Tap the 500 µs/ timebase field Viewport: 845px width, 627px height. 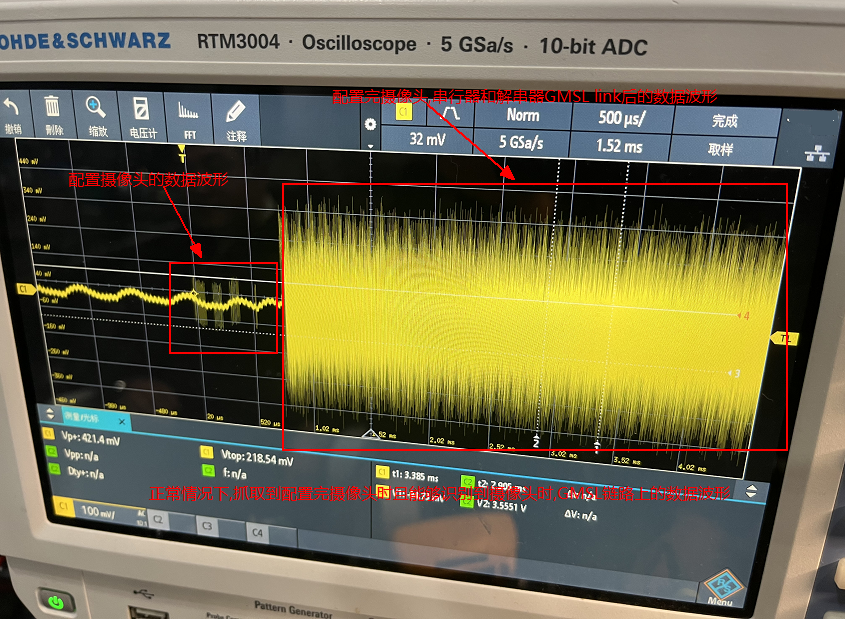(x=621, y=118)
